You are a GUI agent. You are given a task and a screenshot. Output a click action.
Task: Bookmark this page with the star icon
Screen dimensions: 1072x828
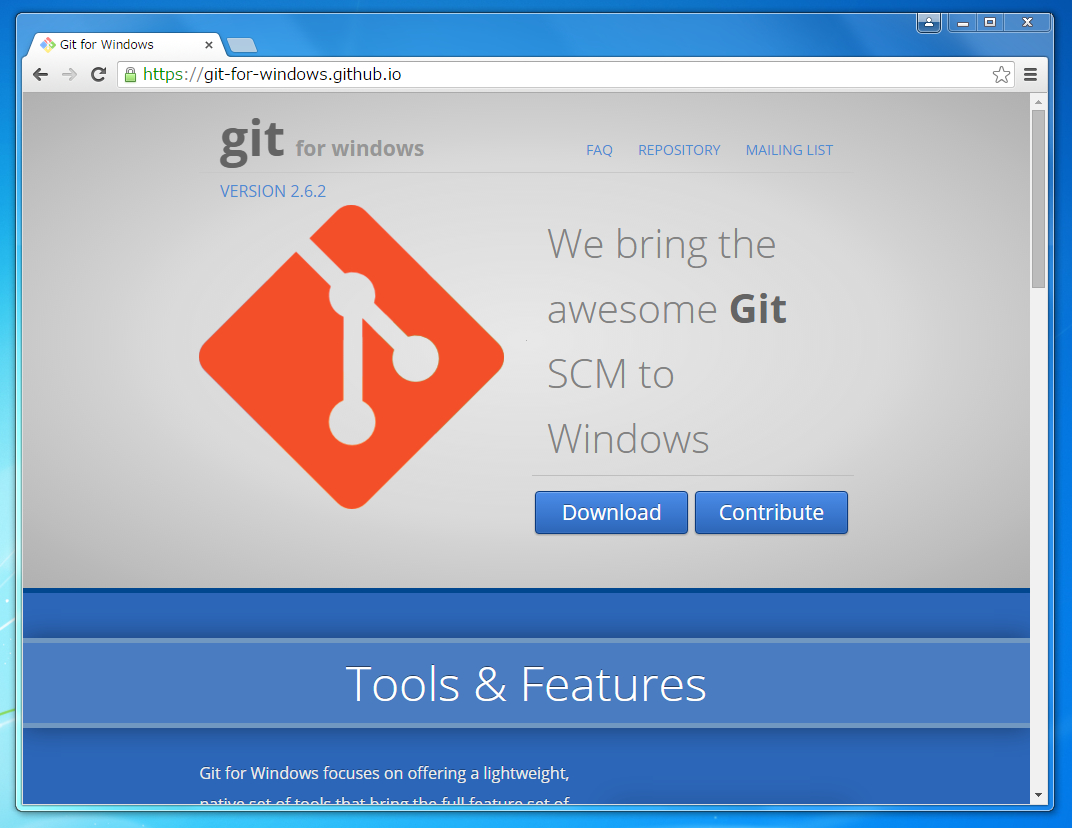click(x=1000, y=74)
